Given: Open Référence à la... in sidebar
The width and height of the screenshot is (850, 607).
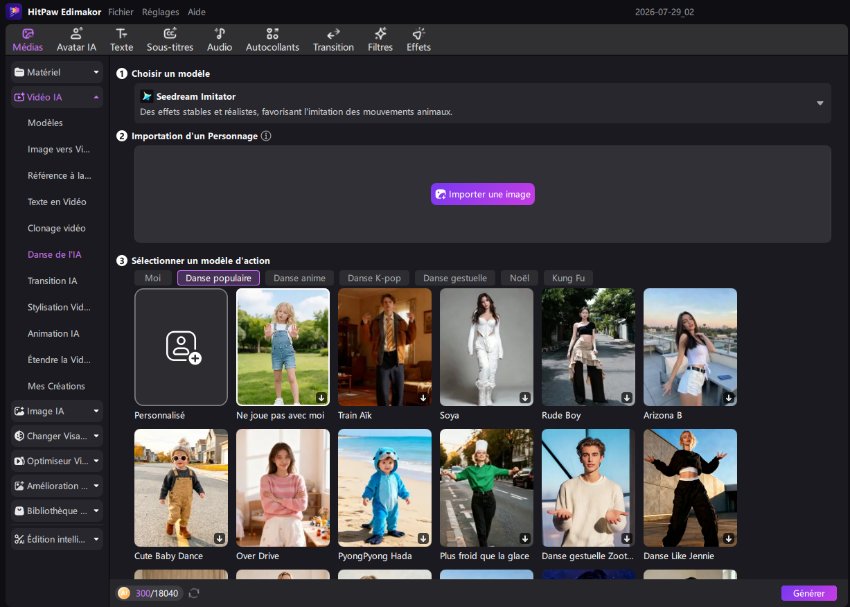Looking at the screenshot, I should pos(59,176).
